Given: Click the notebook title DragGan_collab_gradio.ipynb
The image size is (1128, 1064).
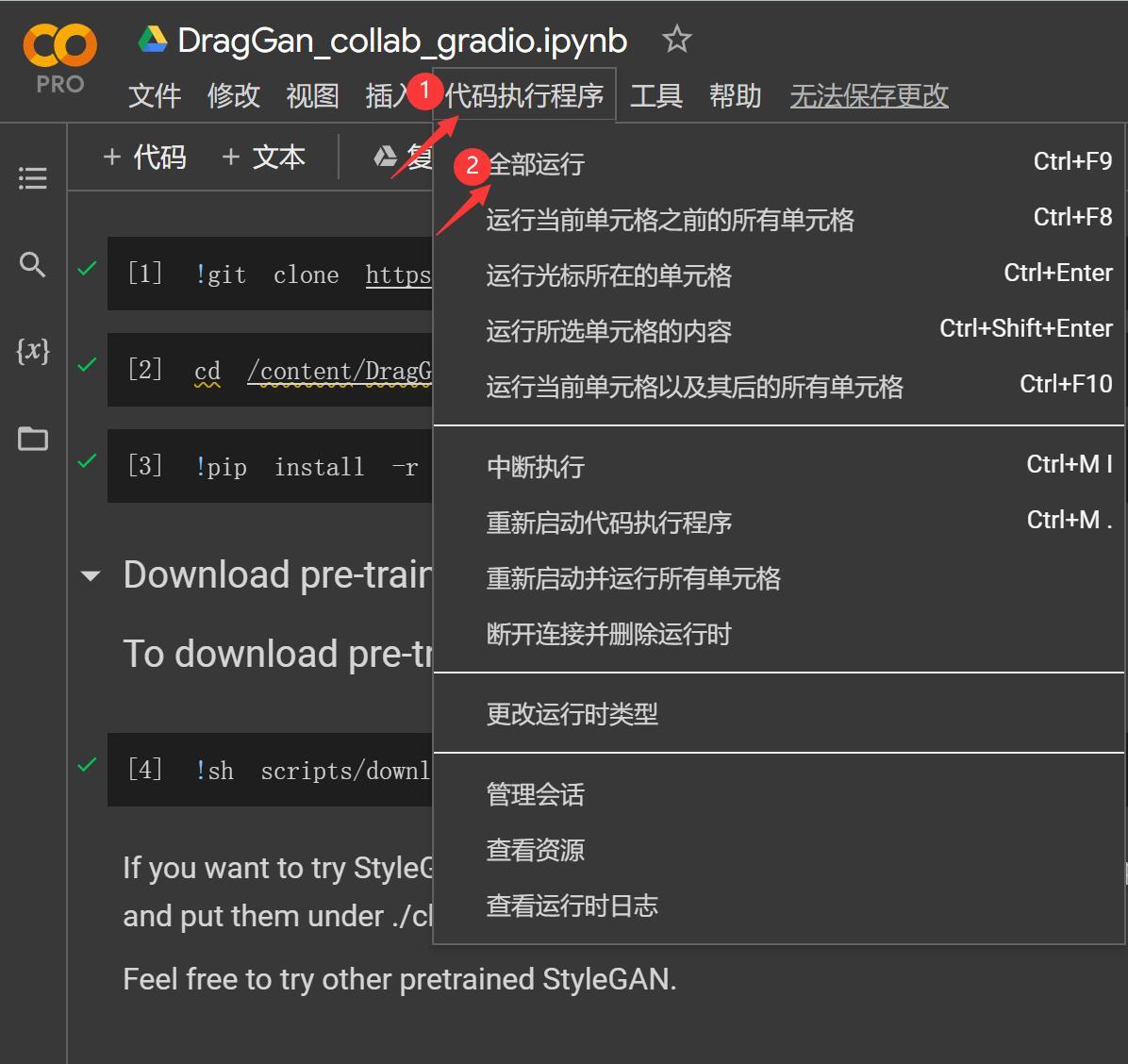Looking at the screenshot, I should point(402,41).
